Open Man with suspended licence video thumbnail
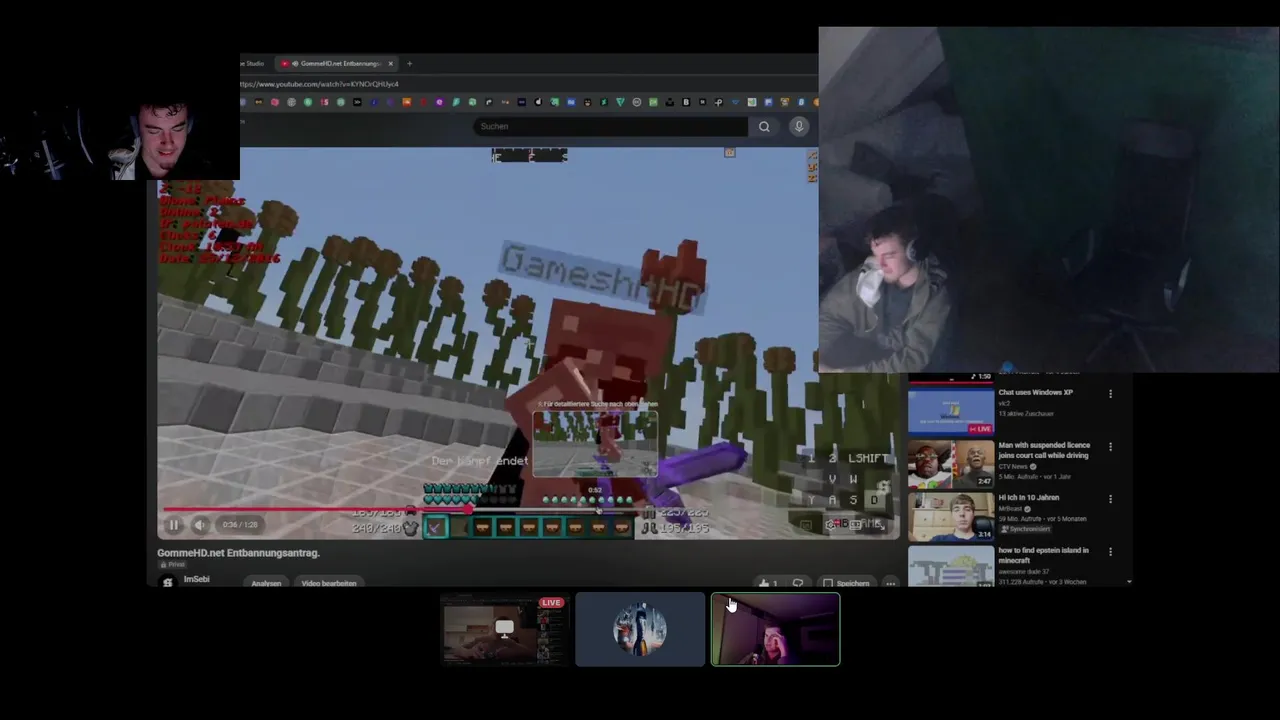 [x=951, y=464]
